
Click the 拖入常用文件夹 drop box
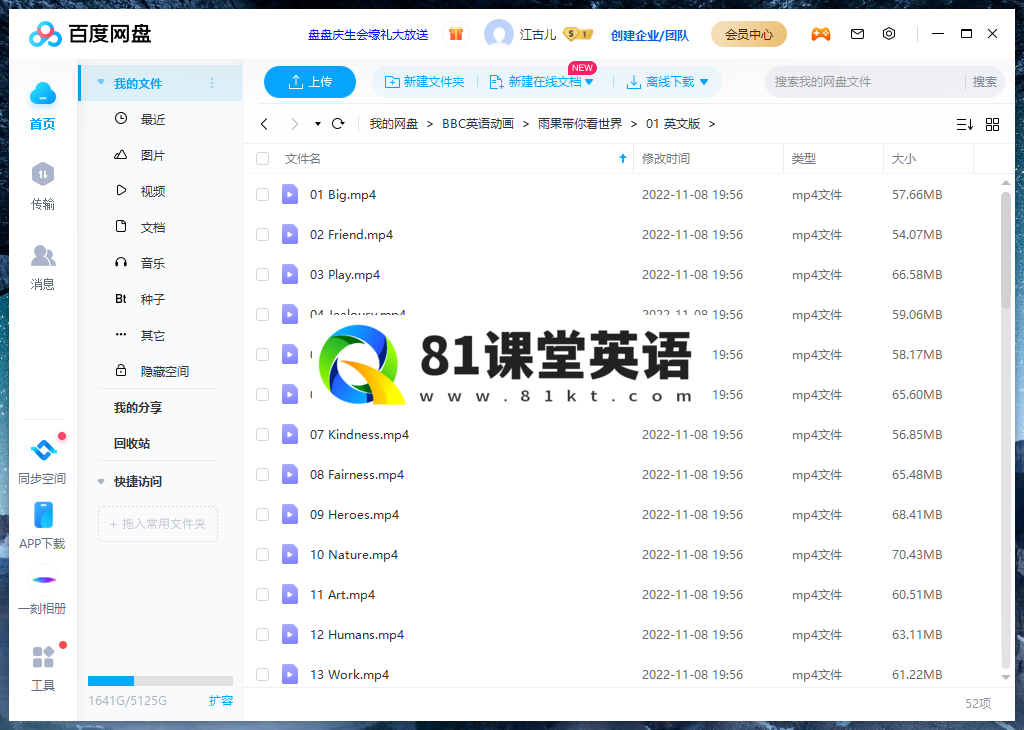(x=158, y=524)
